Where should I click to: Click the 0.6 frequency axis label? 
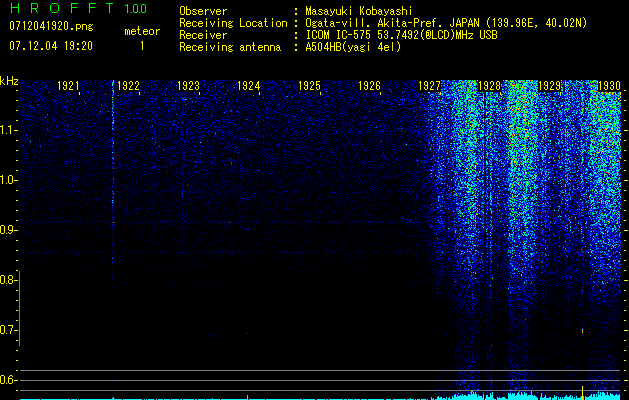click(x=7, y=380)
